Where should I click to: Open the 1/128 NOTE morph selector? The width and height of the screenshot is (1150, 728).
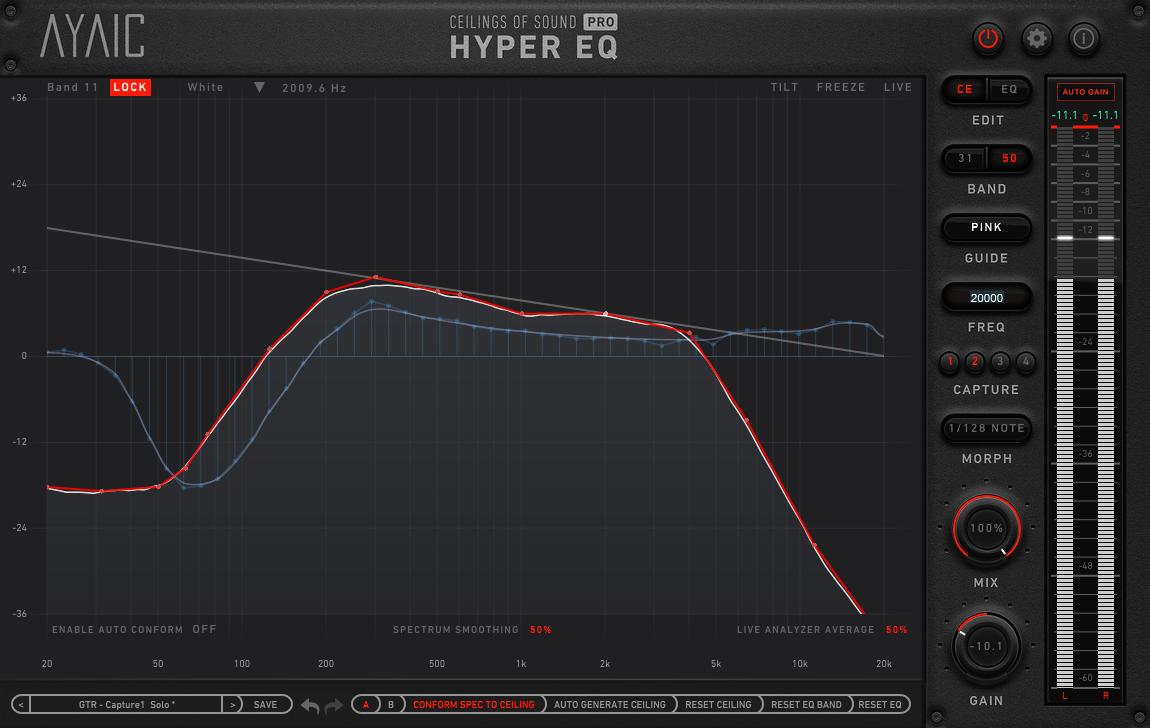pos(986,429)
